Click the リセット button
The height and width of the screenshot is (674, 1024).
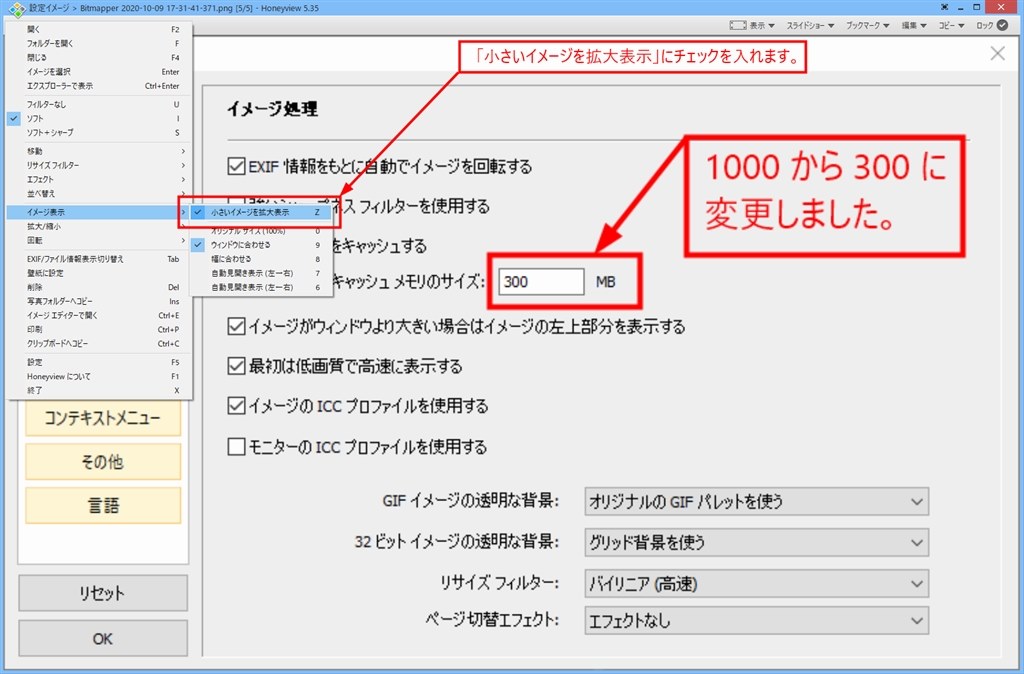pos(103,593)
